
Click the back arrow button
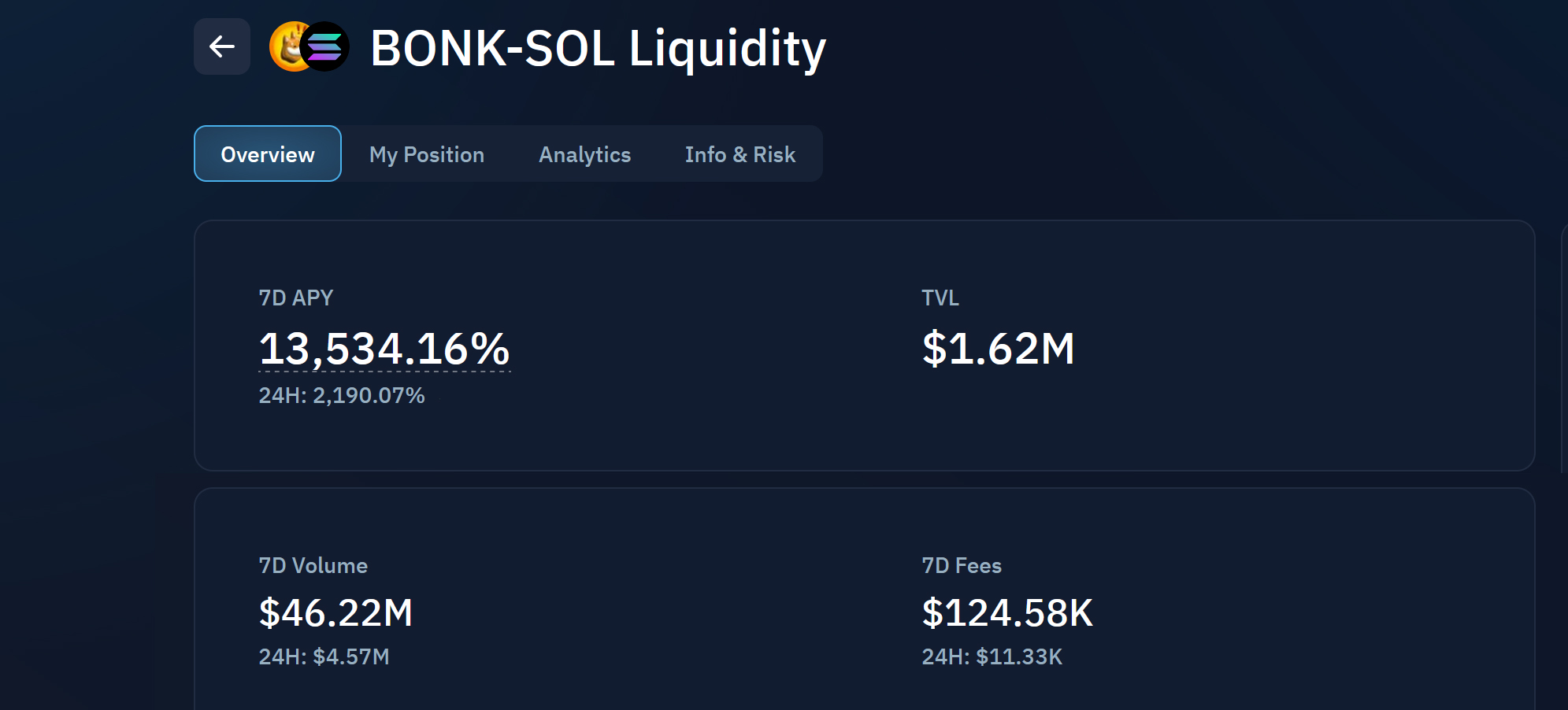tap(222, 46)
